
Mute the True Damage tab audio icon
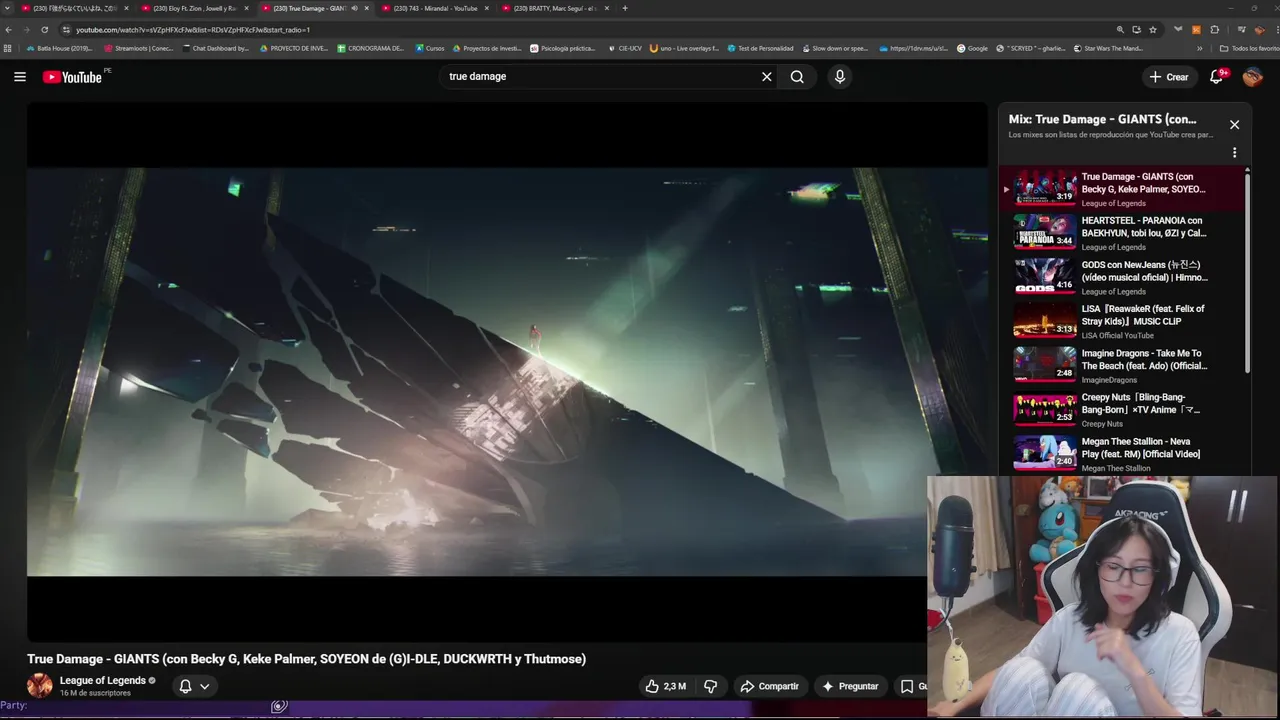coord(354,8)
